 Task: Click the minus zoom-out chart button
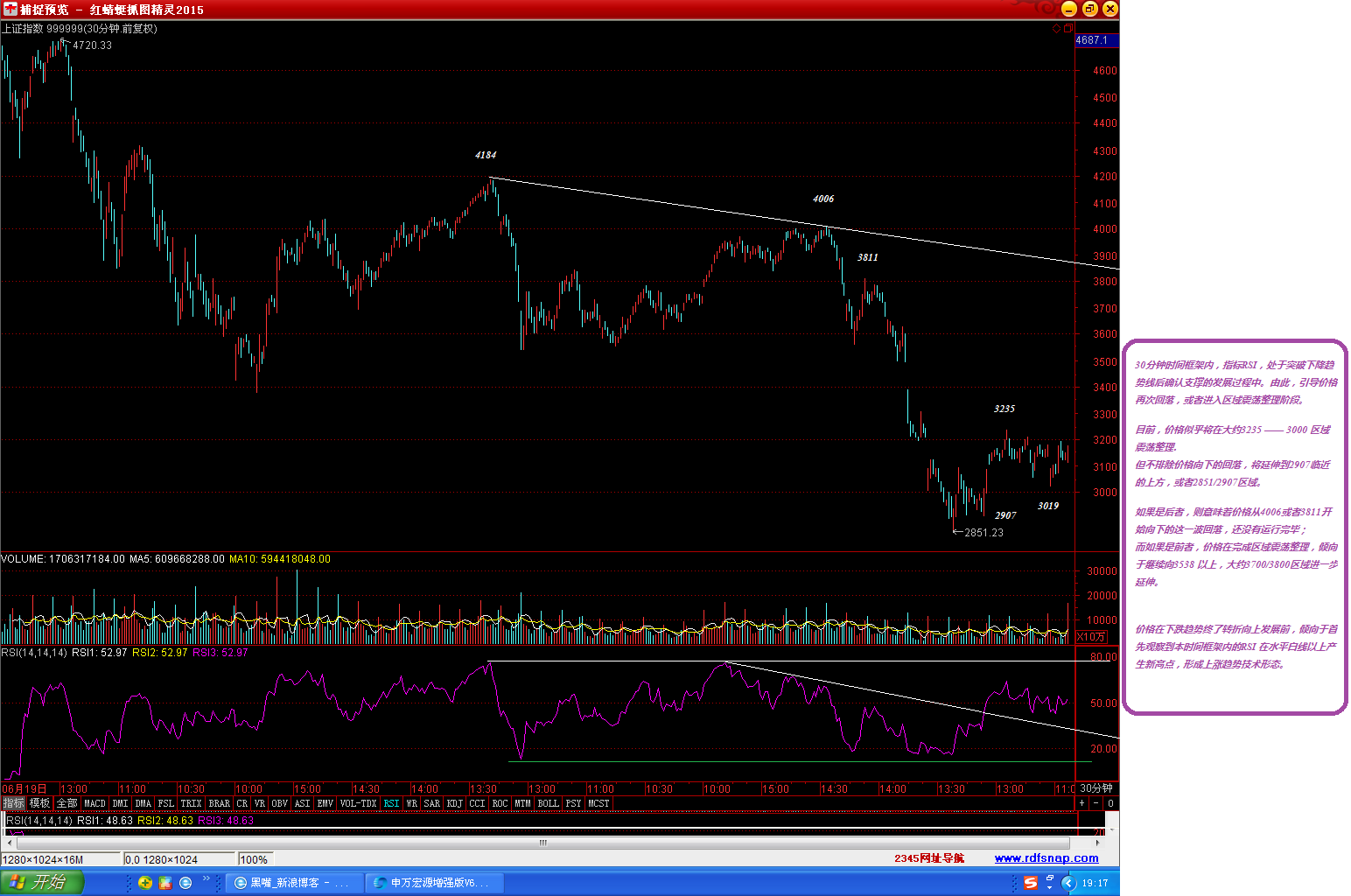1096,803
